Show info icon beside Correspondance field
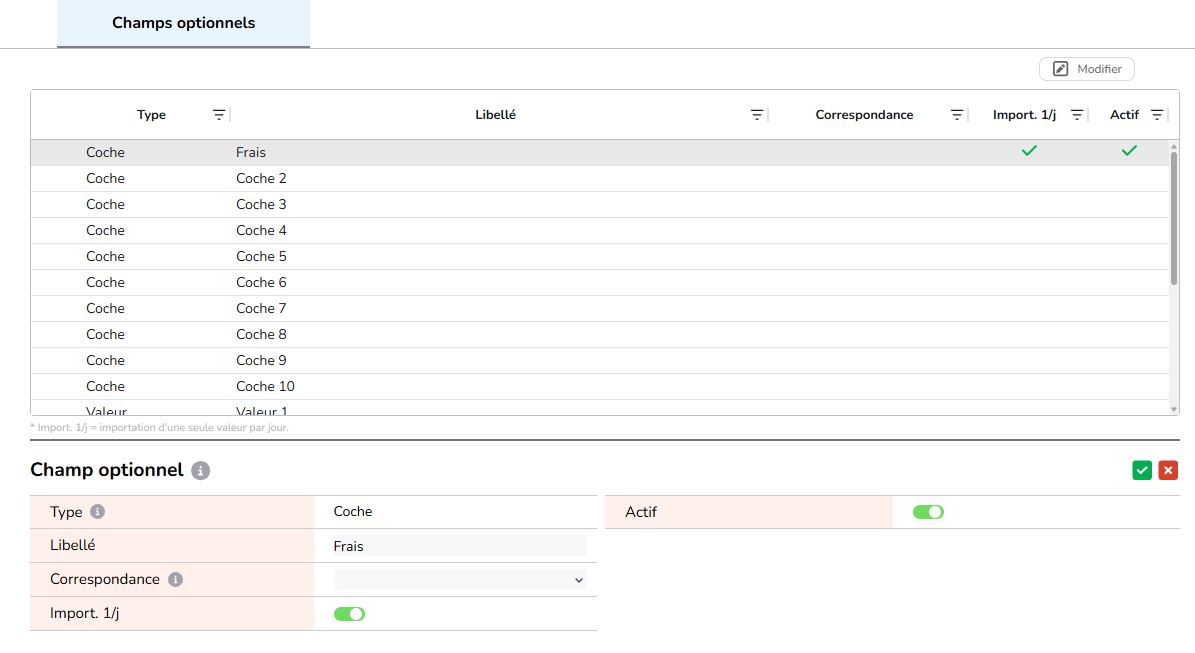This screenshot has width=1195, height=653. click(175, 580)
